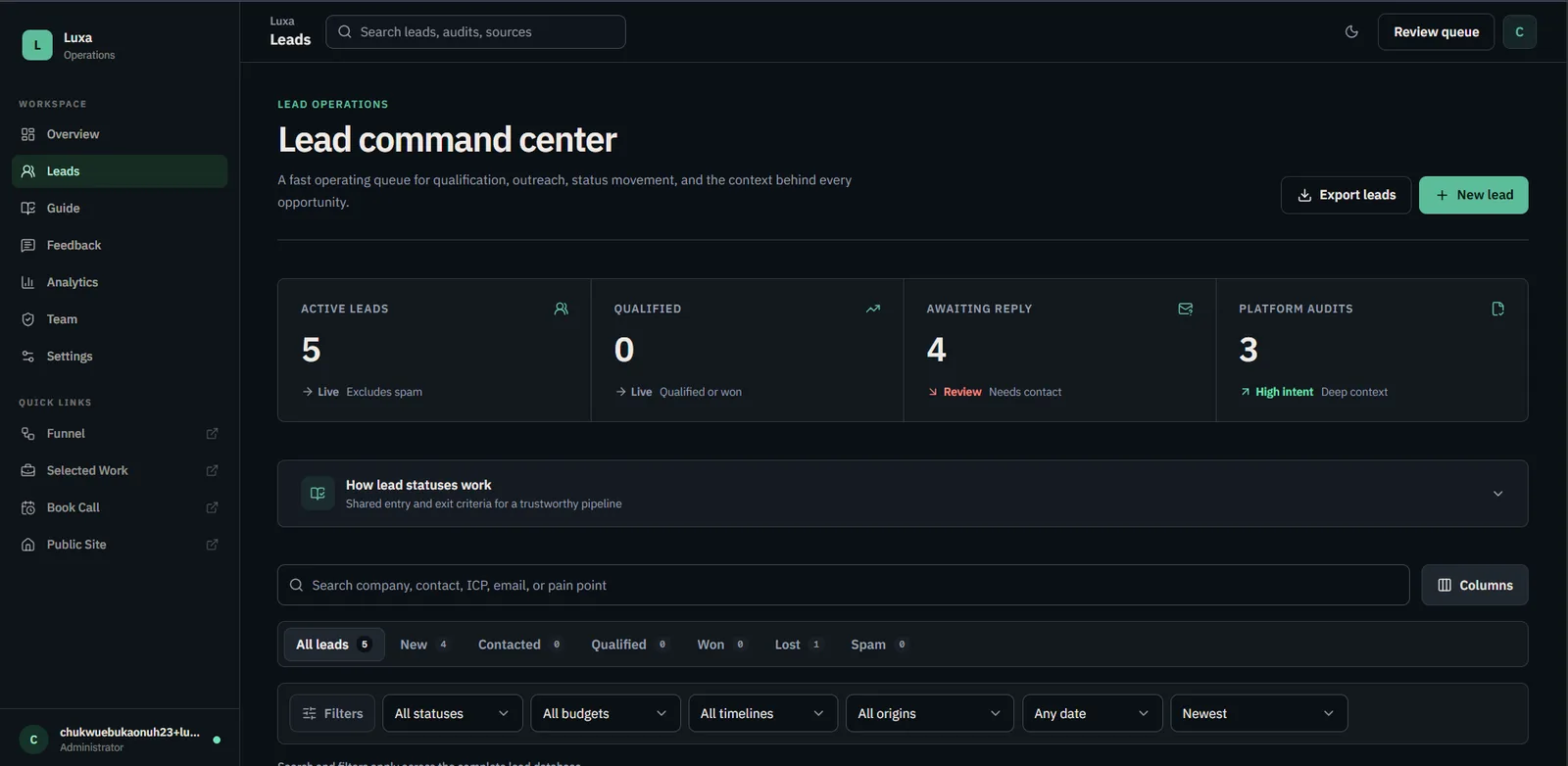
Task: Switch to the Won tab
Action: [x=721, y=645]
